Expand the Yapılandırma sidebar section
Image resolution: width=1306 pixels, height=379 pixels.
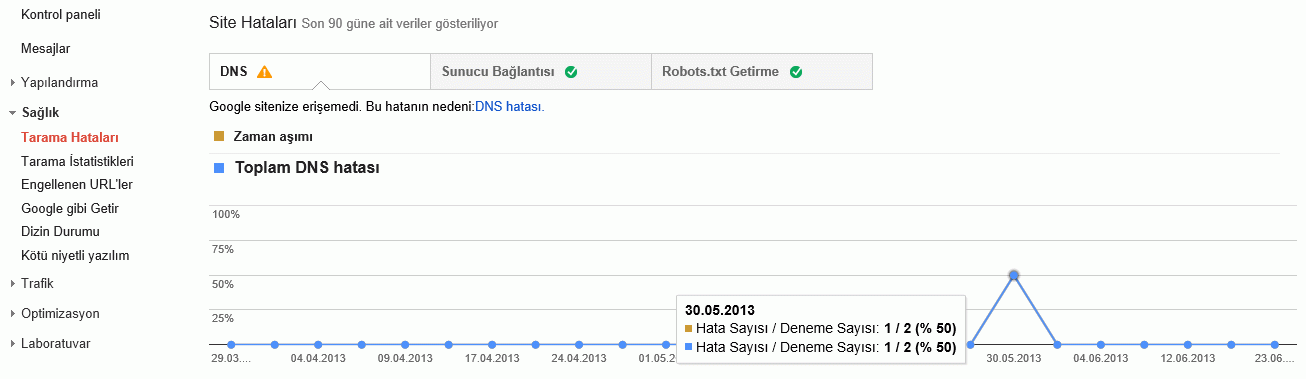coord(13,83)
